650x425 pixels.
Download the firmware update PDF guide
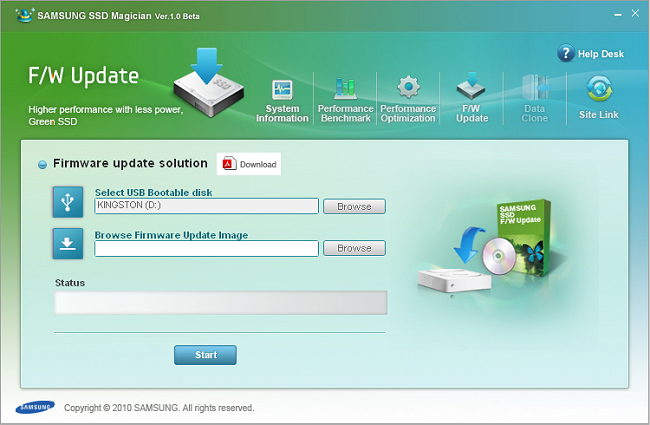click(x=249, y=164)
